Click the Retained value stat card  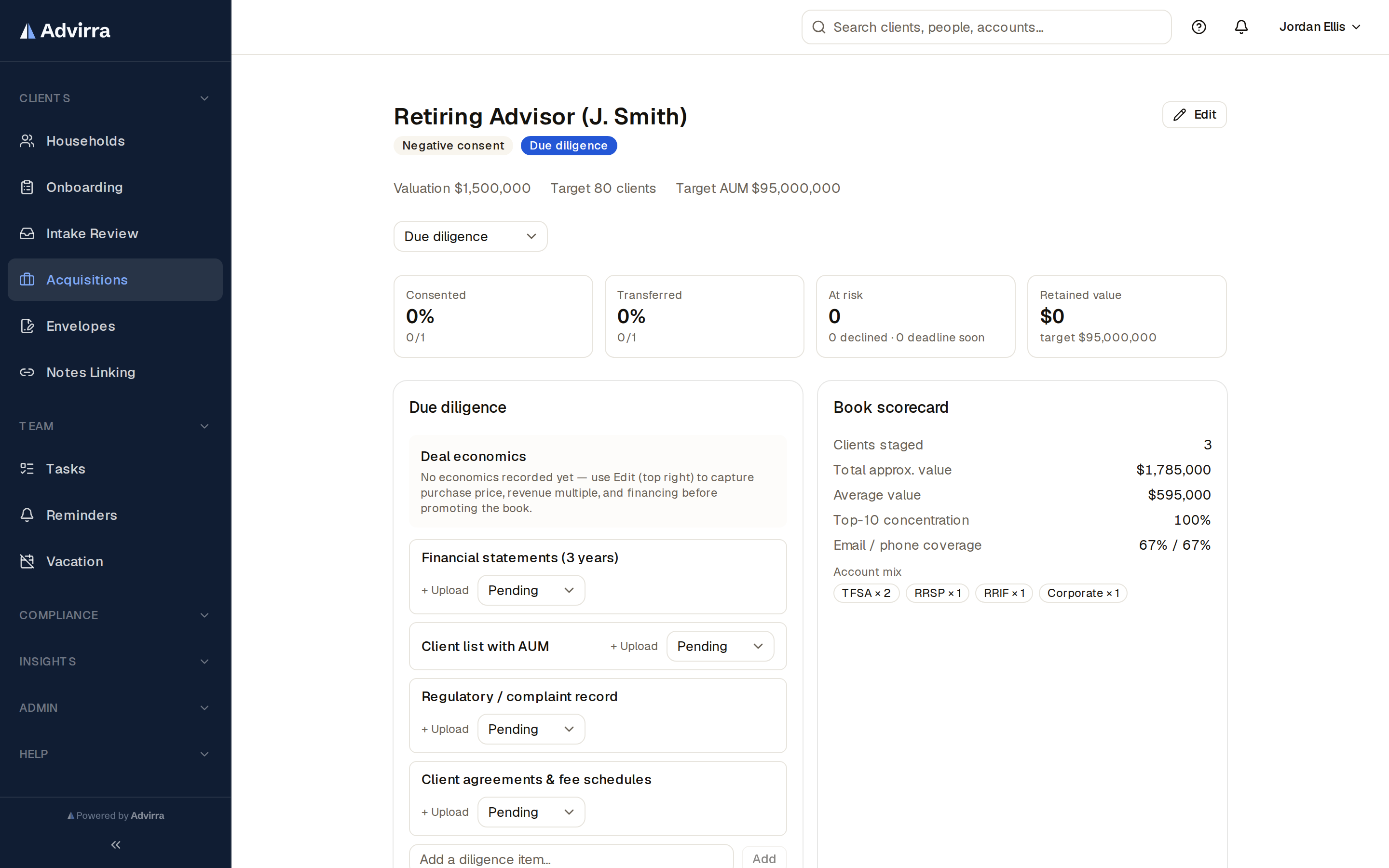(x=1127, y=316)
